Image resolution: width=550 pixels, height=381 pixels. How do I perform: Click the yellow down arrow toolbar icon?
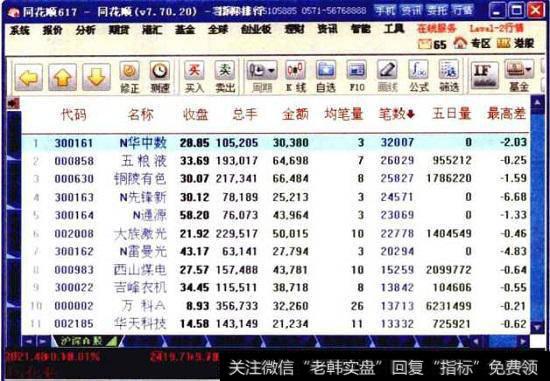[96, 77]
